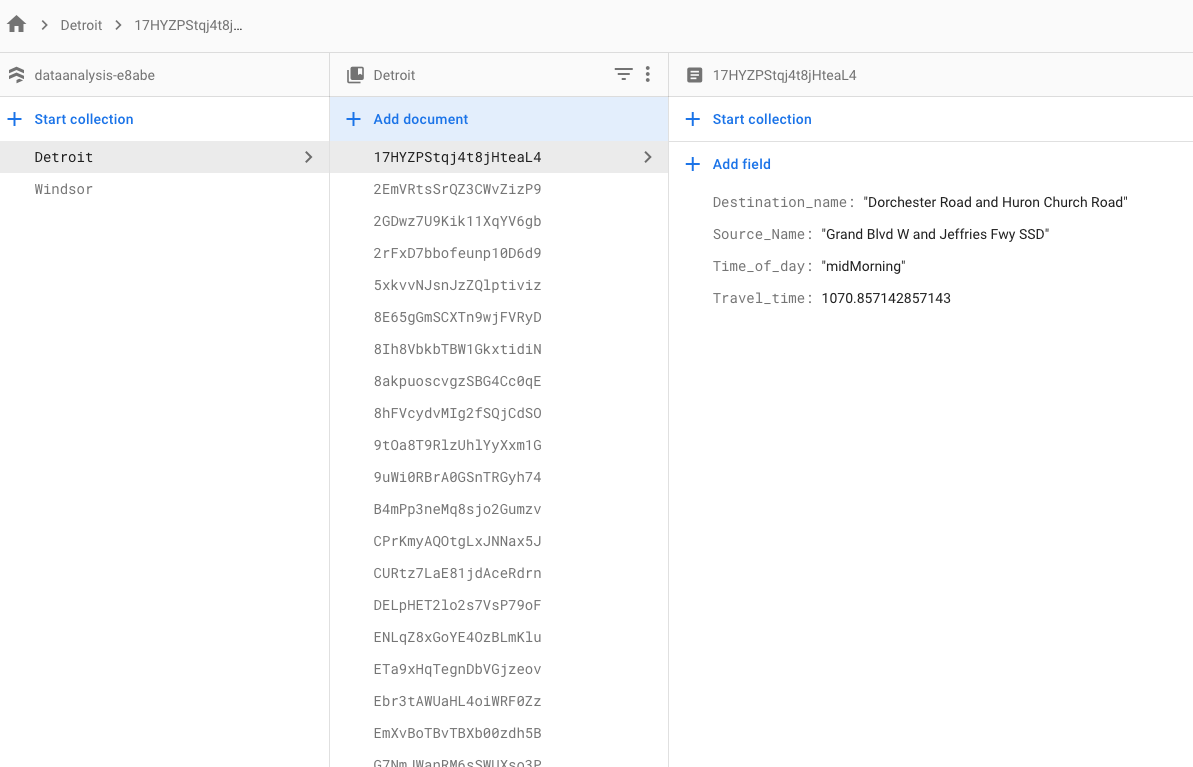Viewport: 1193px width, 767px height.
Task: Expand the Detroit collection chevron
Action: pyautogui.click(x=308, y=157)
